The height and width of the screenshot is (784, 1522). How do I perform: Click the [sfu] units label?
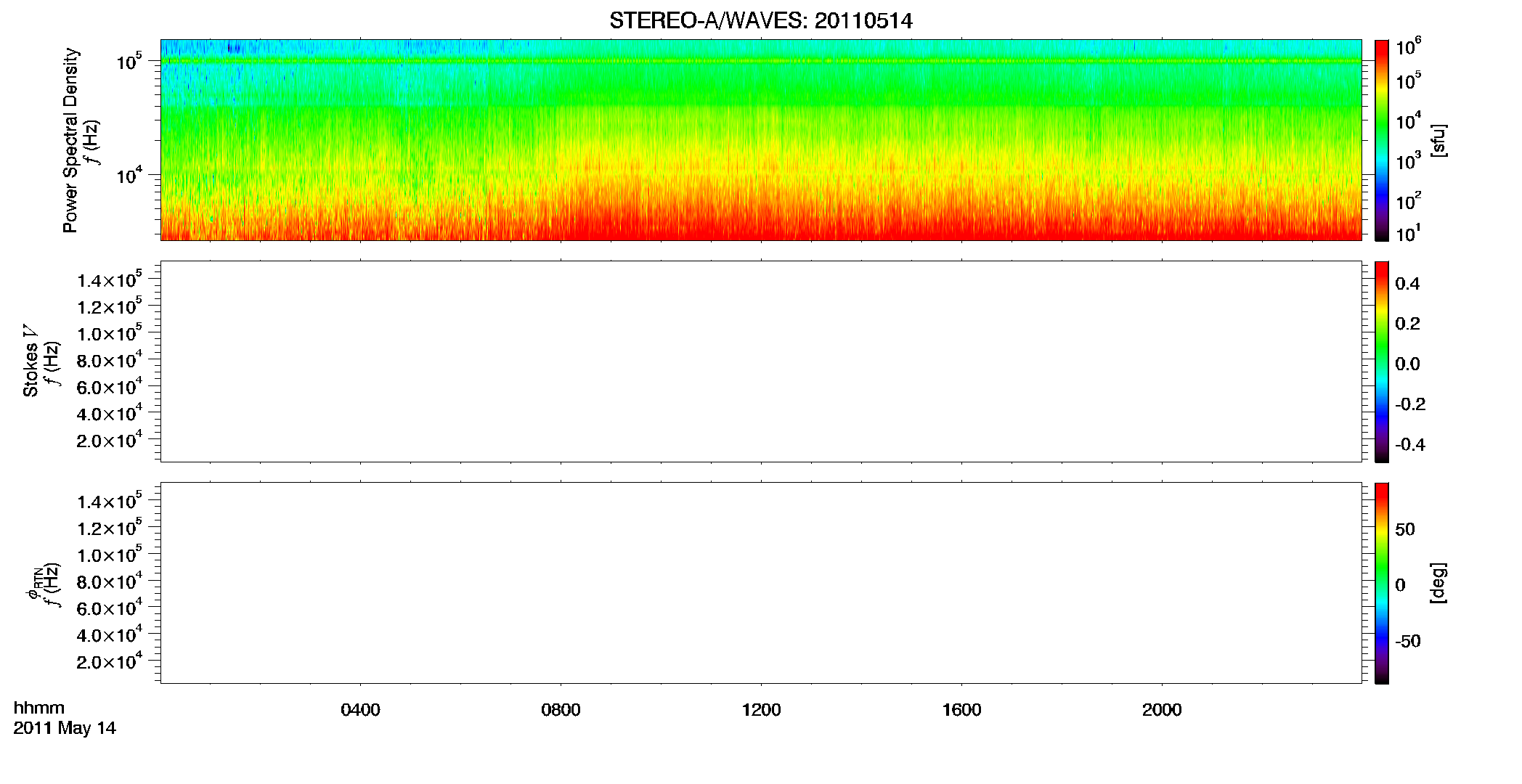click(1438, 140)
